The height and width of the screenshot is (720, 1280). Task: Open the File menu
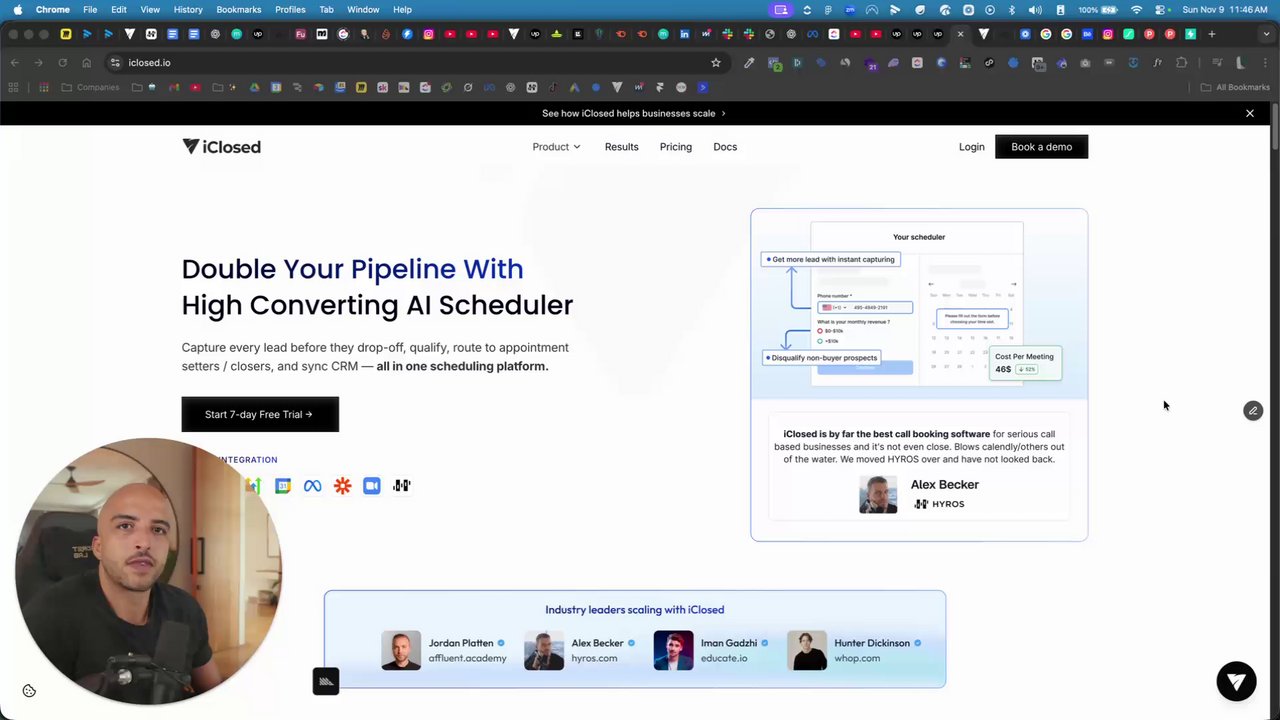(x=90, y=9)
